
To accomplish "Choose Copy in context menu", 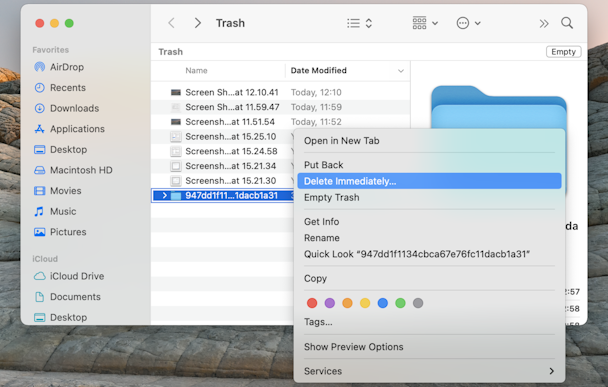I will tap(315, 278).
